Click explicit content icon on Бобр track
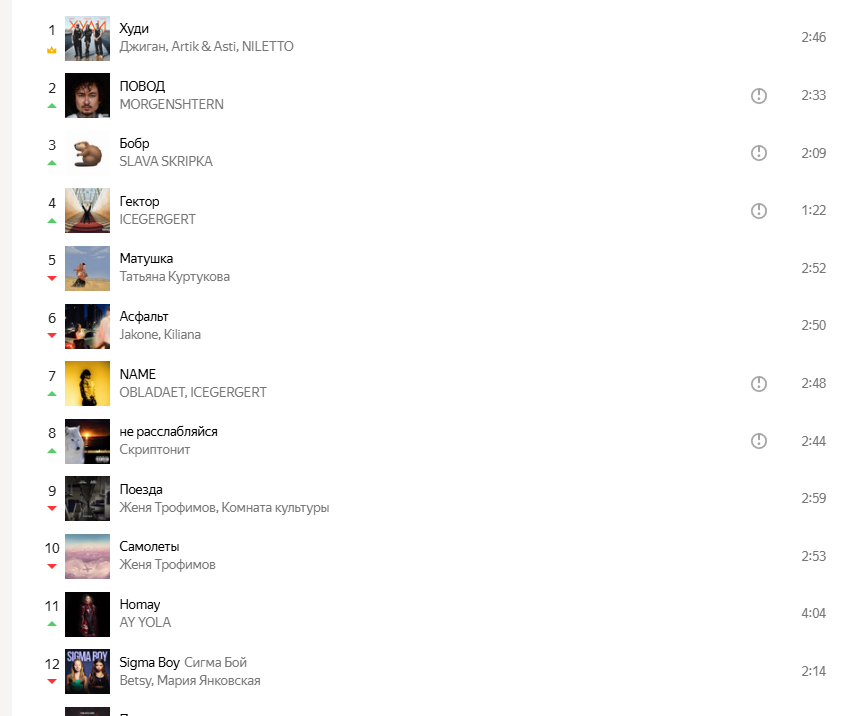 [758, 153]
